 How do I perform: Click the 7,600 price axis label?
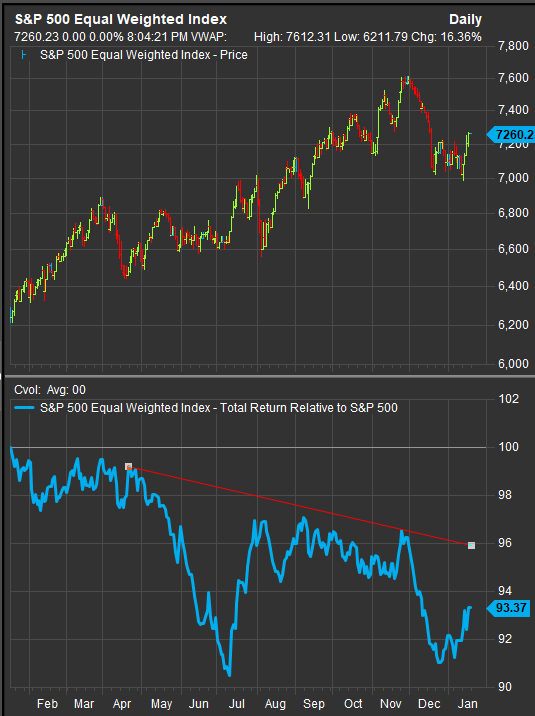[513, 78]
